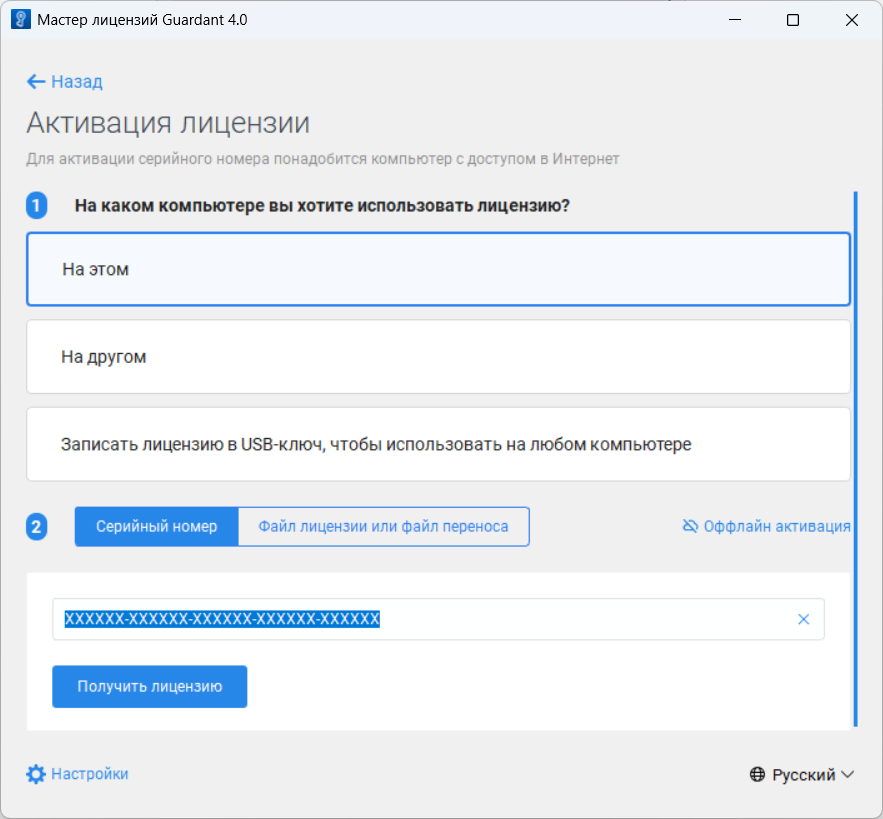Choose the "На другом" computer option
883x819 pixels.
pyautogui.click(x=438, y=357)
